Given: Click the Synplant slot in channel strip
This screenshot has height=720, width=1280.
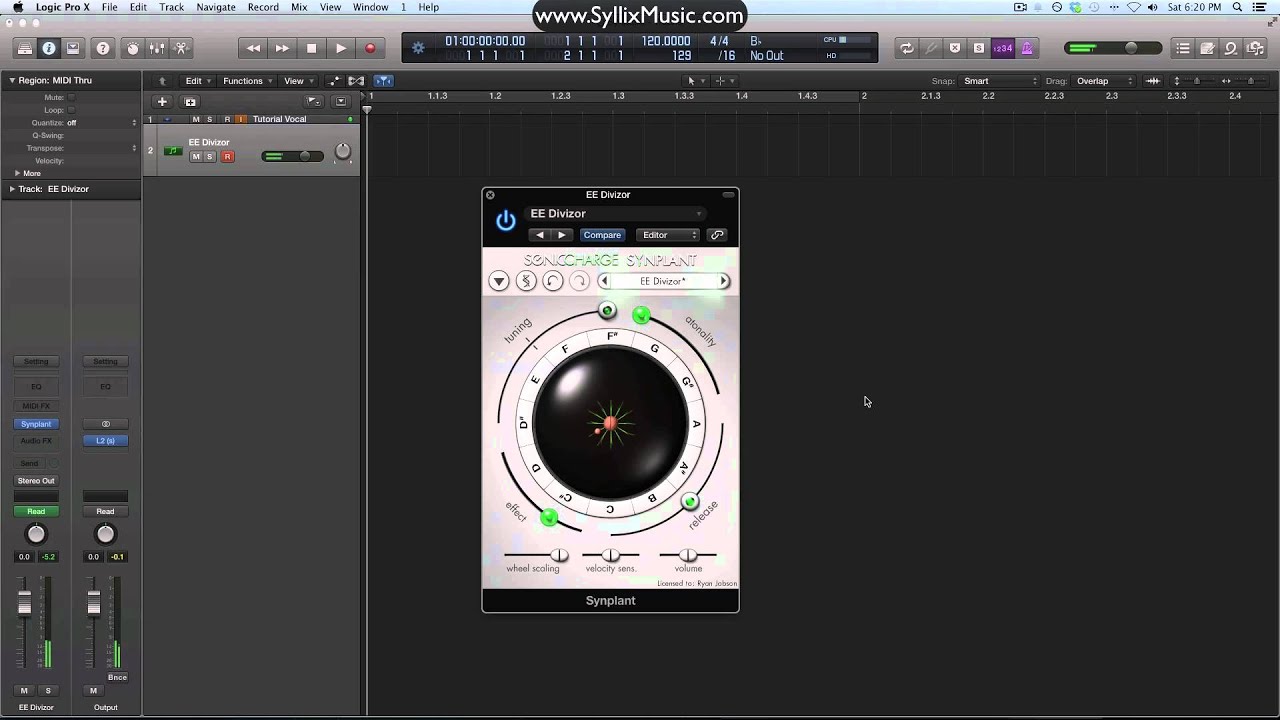Looking at the screenshot, I should (x=36, y=424).
